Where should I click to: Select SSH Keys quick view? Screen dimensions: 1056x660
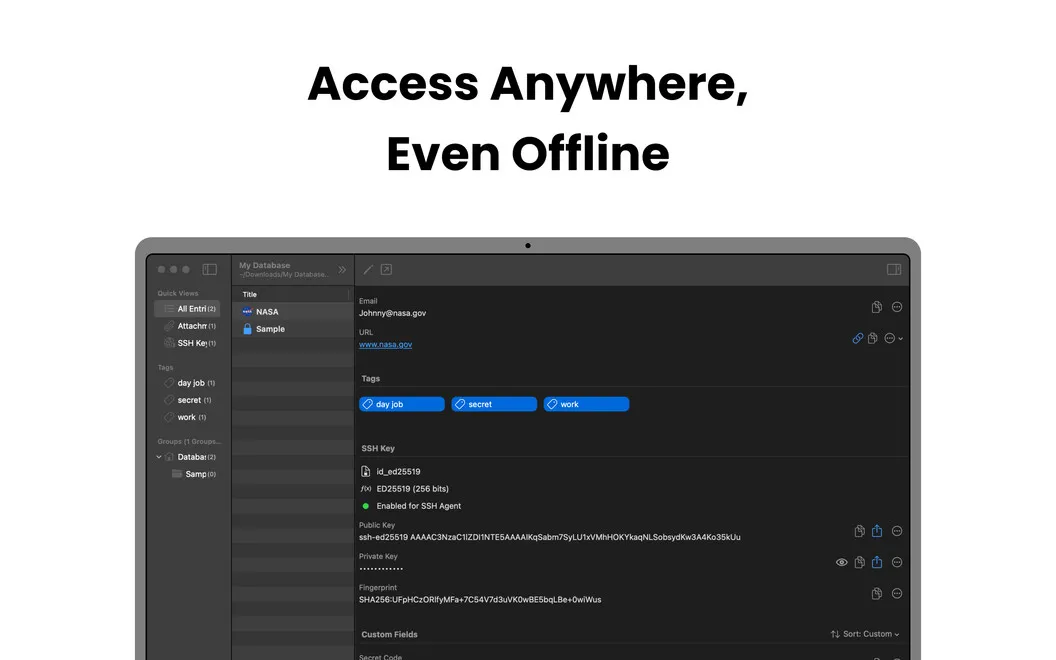(187, 343)
